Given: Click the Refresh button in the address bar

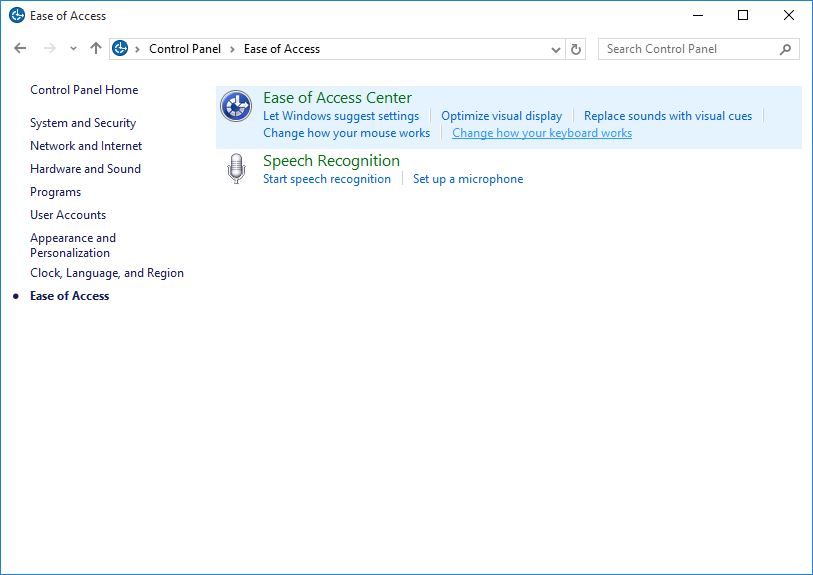Looking at the screenshot, I should coord(576,49).
